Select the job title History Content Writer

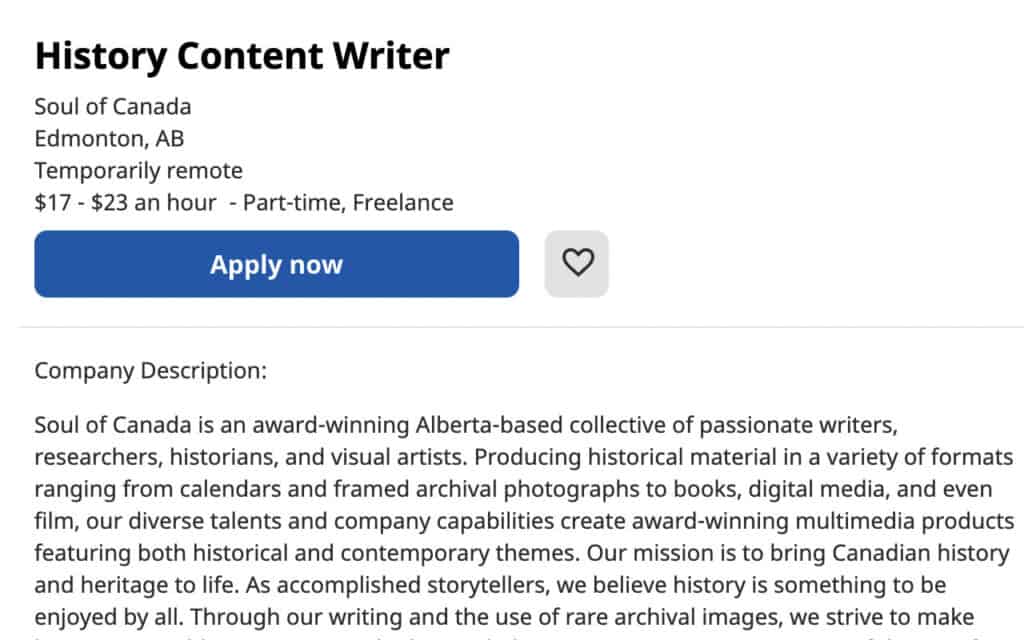[x=241, y=56]
